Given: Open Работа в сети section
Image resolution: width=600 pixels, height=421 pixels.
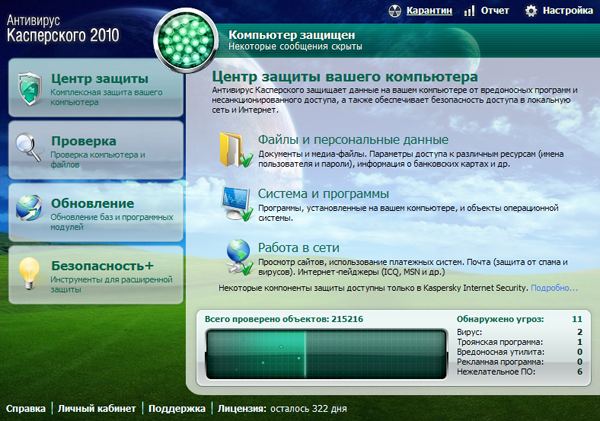Looking at the screenshot, I should coord(298,248).
